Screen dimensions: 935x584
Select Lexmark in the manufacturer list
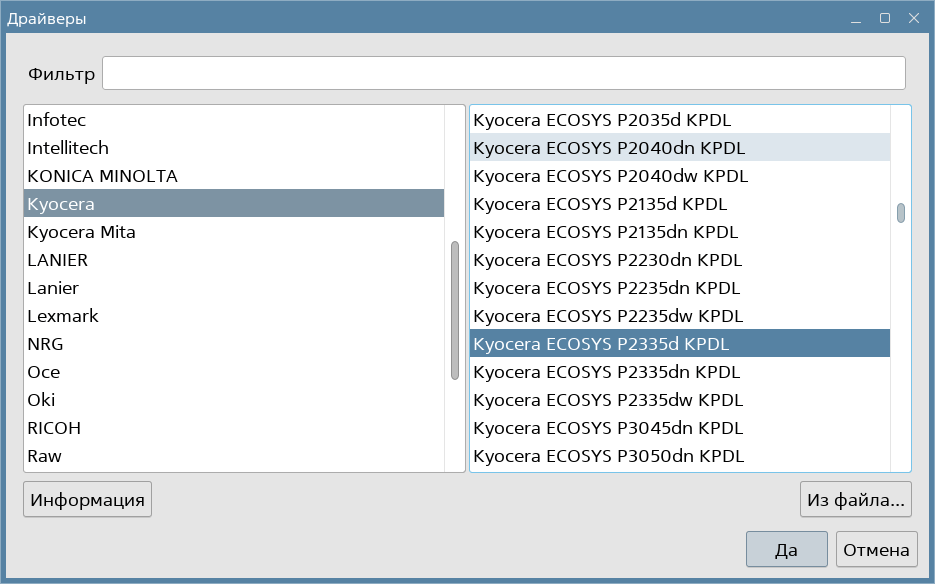click(63, 316)
